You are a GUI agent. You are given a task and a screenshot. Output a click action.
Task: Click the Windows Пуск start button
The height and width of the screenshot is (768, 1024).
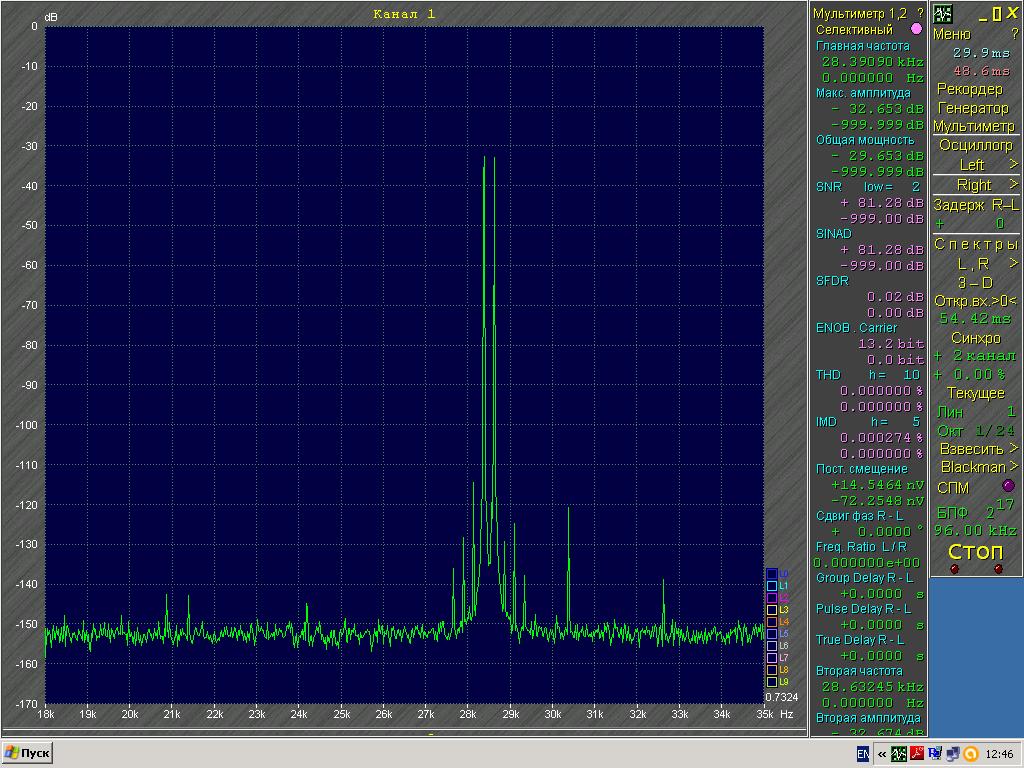tap(28, 753)
